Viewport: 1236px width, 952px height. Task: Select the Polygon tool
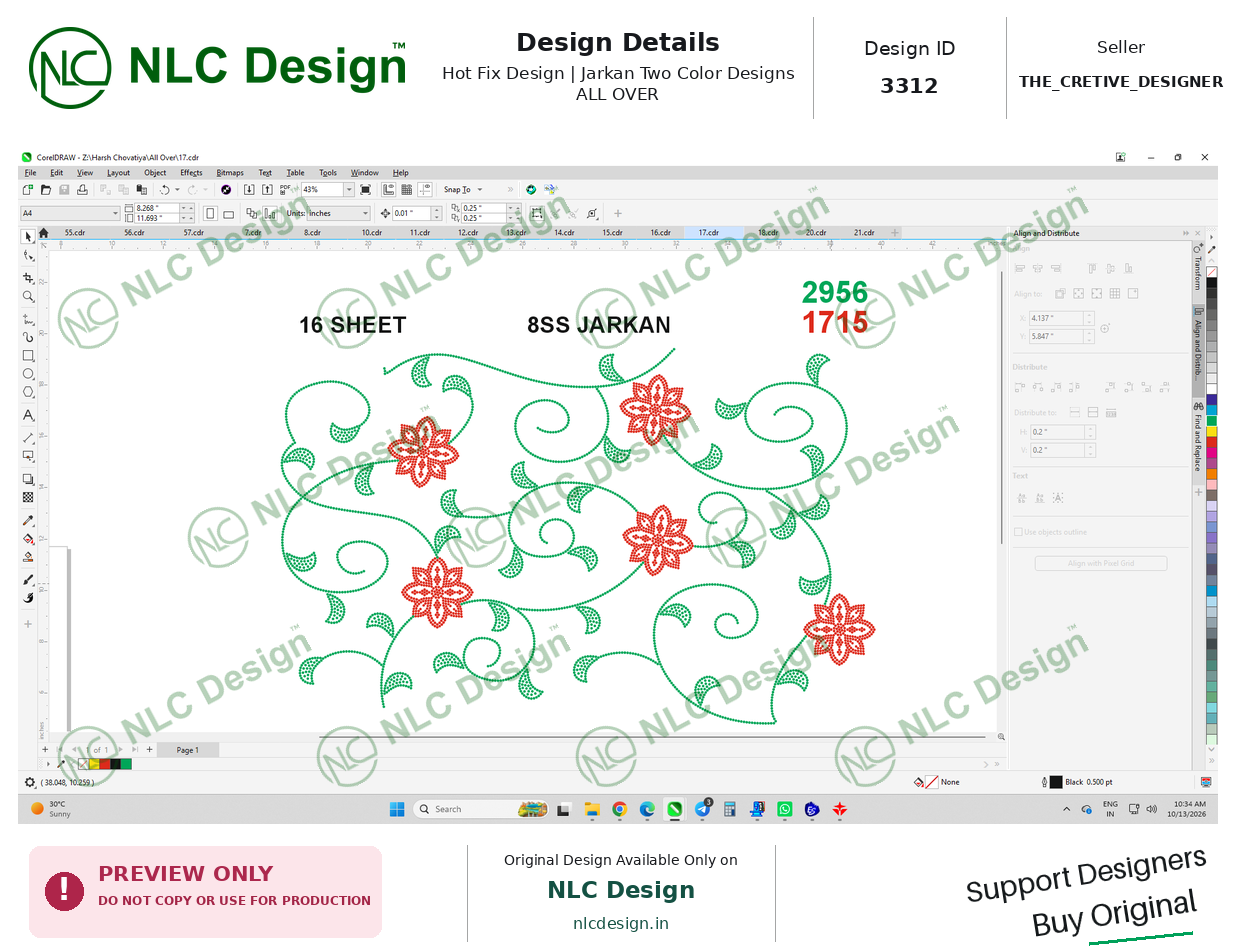(x=28, y=392)
